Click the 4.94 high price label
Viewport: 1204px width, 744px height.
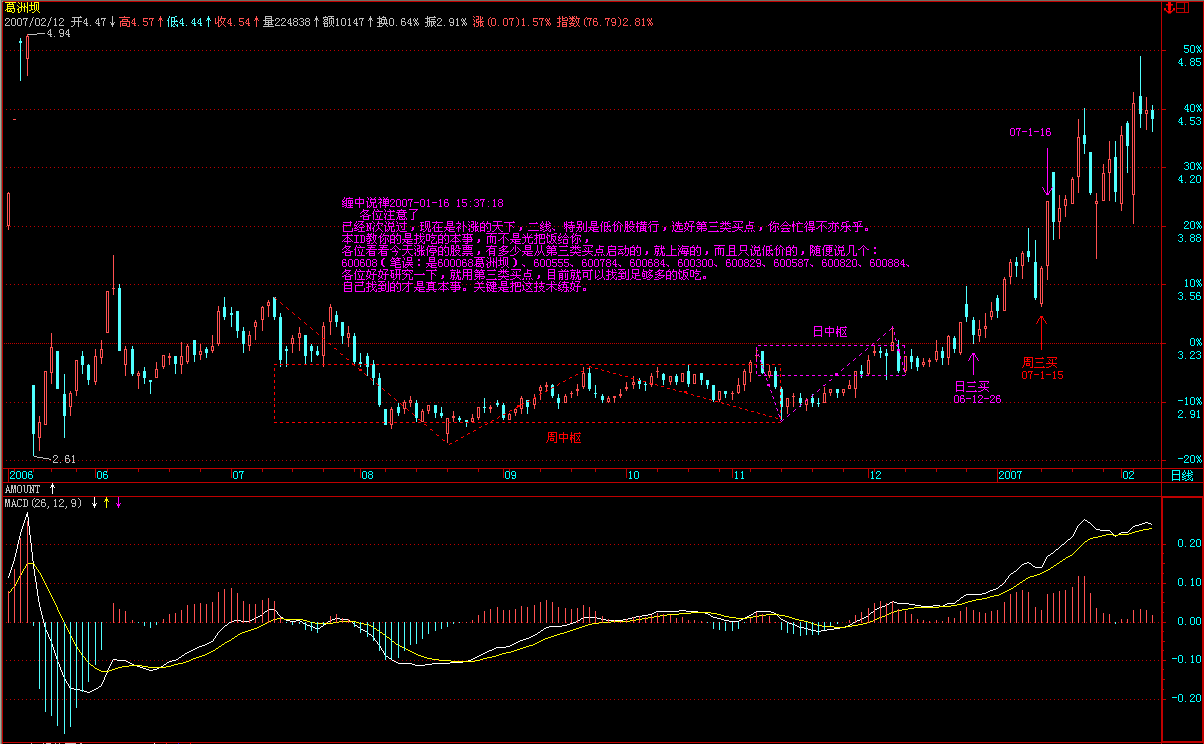coord(58,34)
